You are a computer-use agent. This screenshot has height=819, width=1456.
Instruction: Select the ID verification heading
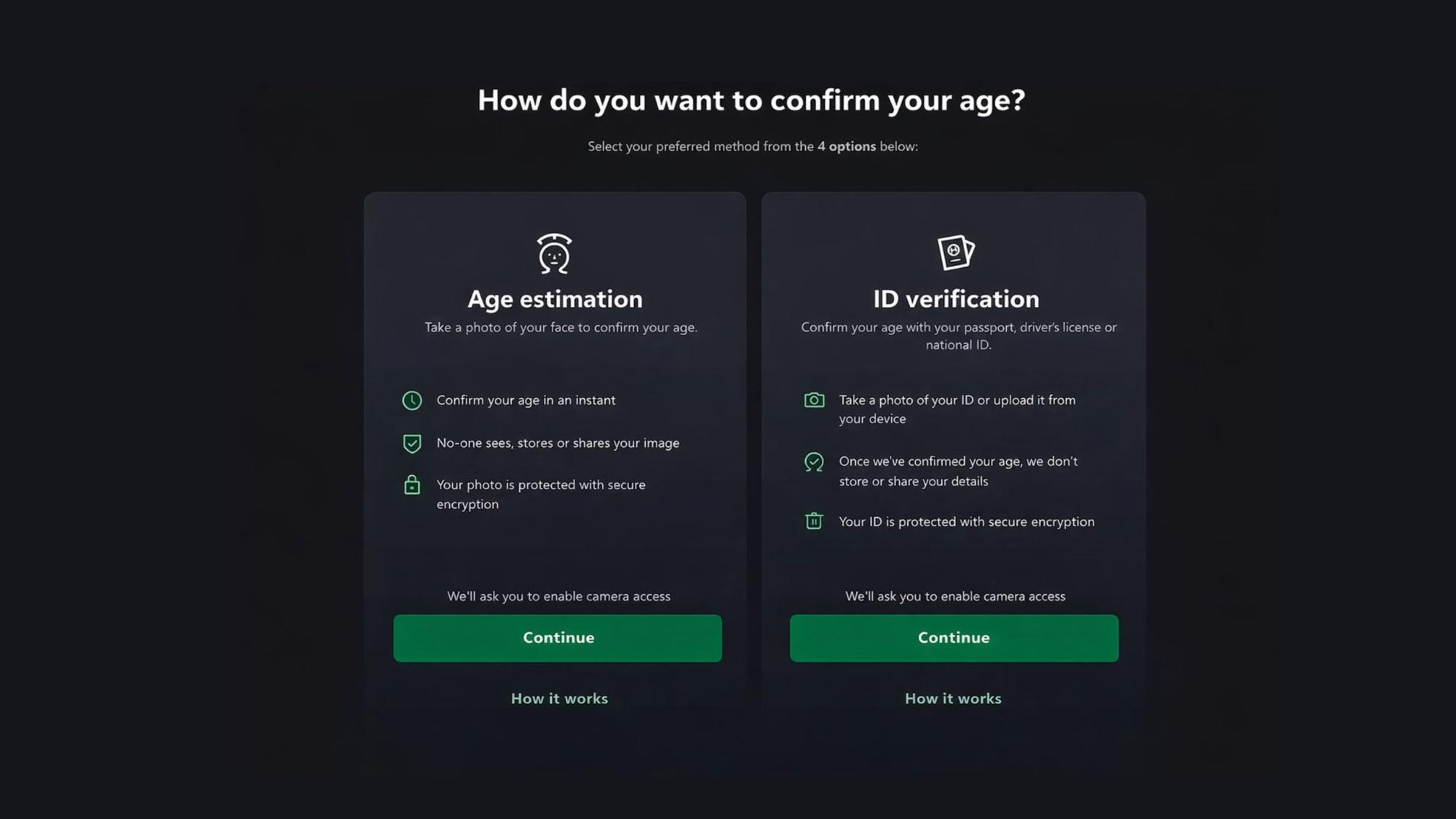[956, 299]
